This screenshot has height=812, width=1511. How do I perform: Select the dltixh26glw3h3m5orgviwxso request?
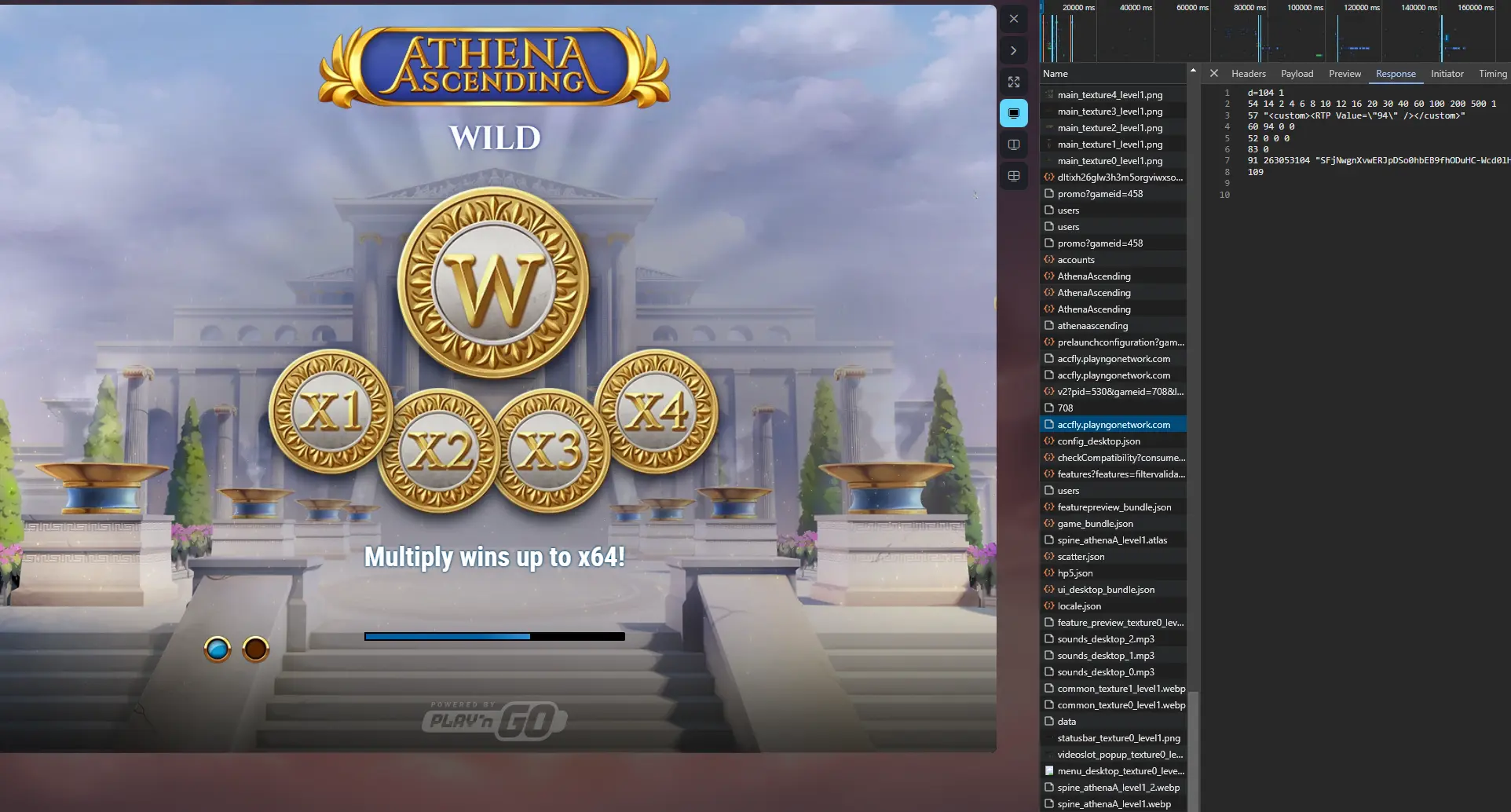1113,177
